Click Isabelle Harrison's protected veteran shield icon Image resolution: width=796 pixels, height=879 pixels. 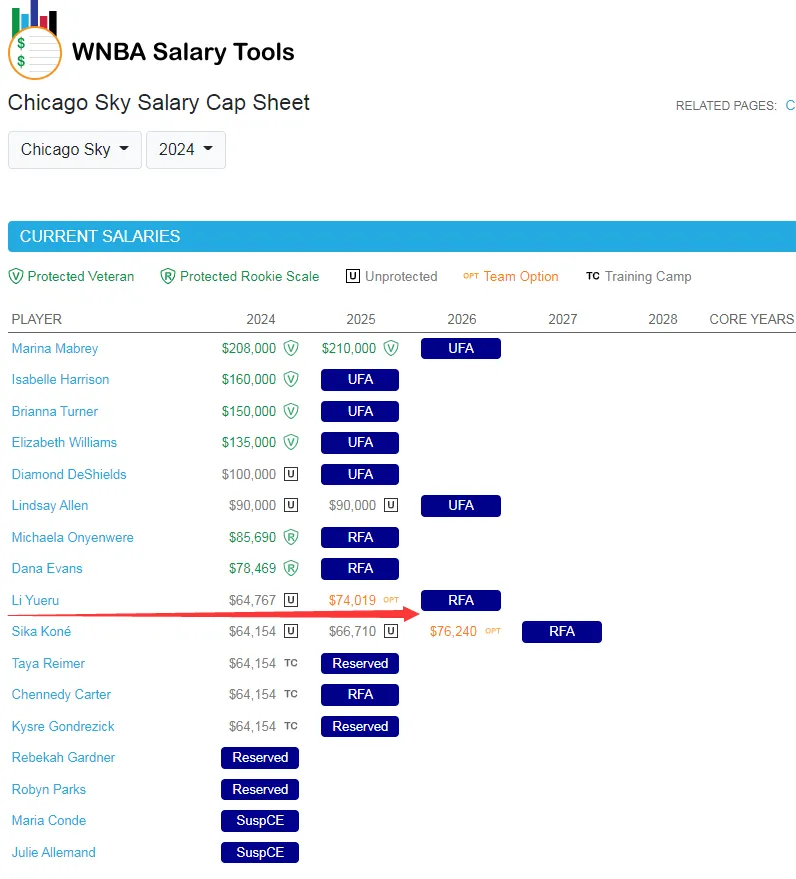coord(290,380)
